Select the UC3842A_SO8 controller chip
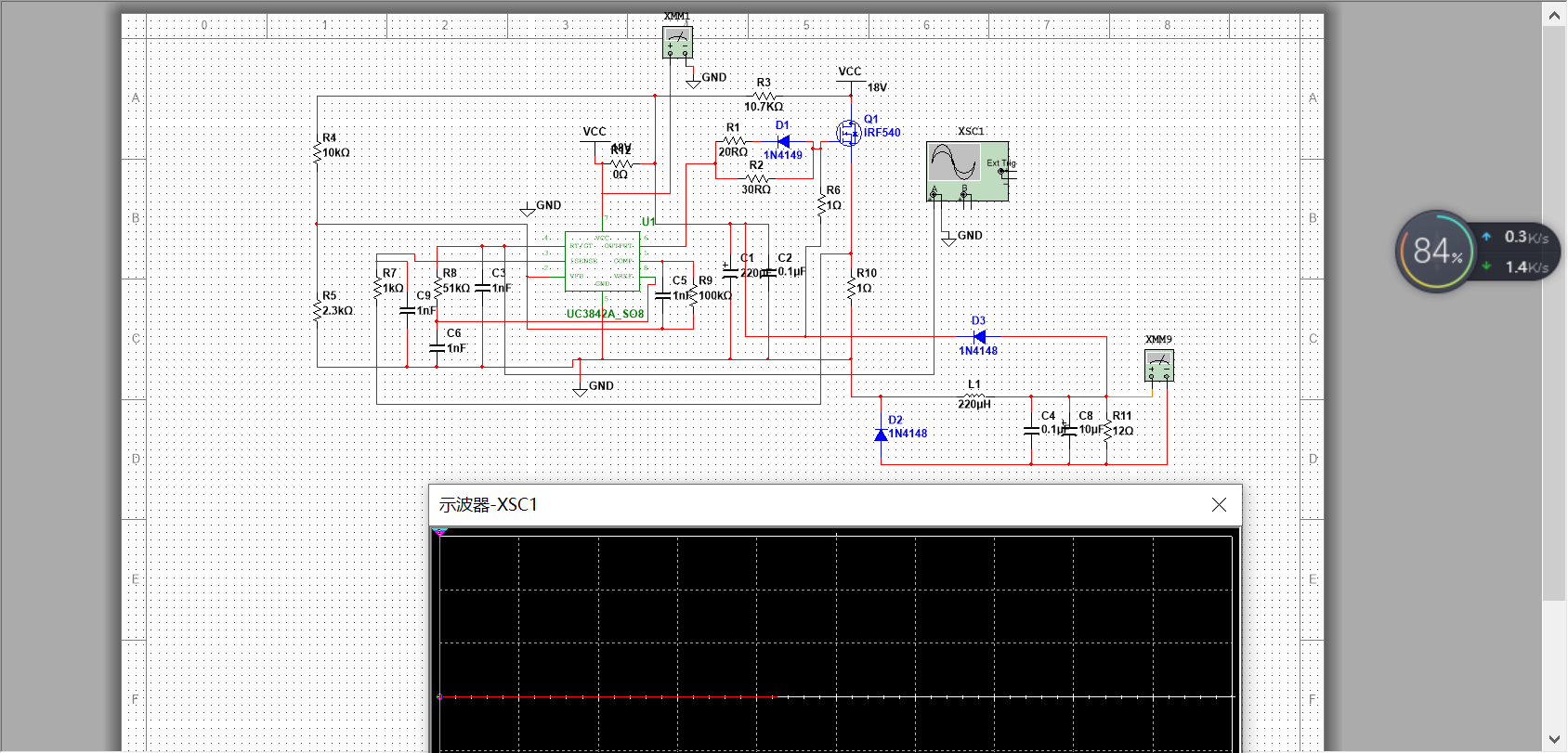Viewport: 1568px width, 753px height. click(602, 261)
